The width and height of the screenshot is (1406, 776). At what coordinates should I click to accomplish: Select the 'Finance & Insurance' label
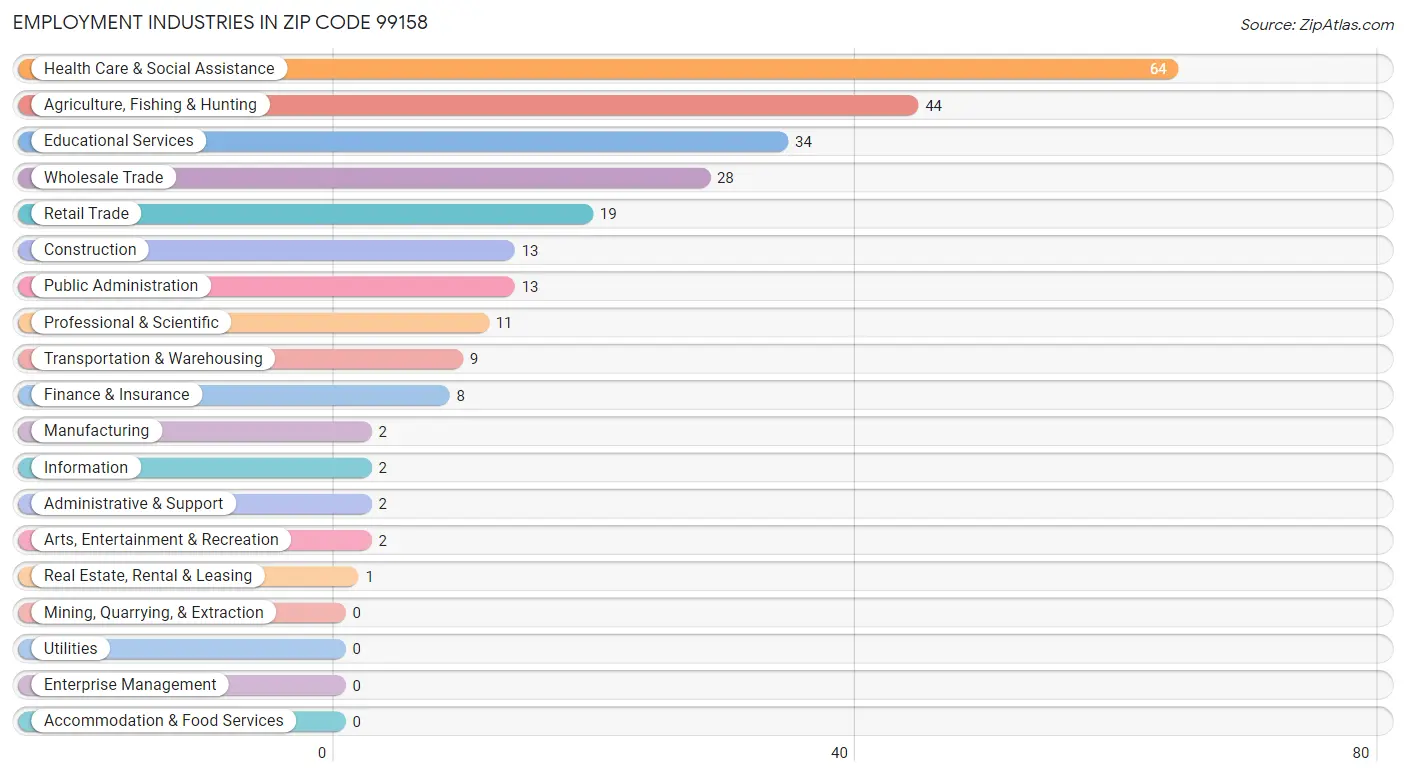(116, 395)
